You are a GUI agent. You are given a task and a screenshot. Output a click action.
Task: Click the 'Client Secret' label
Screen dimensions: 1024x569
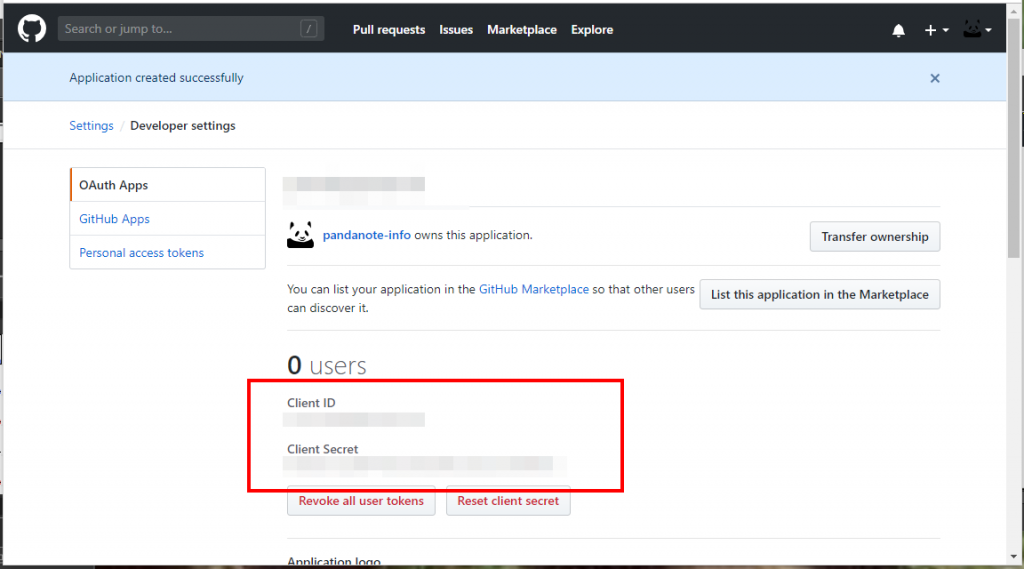point(323,449)
